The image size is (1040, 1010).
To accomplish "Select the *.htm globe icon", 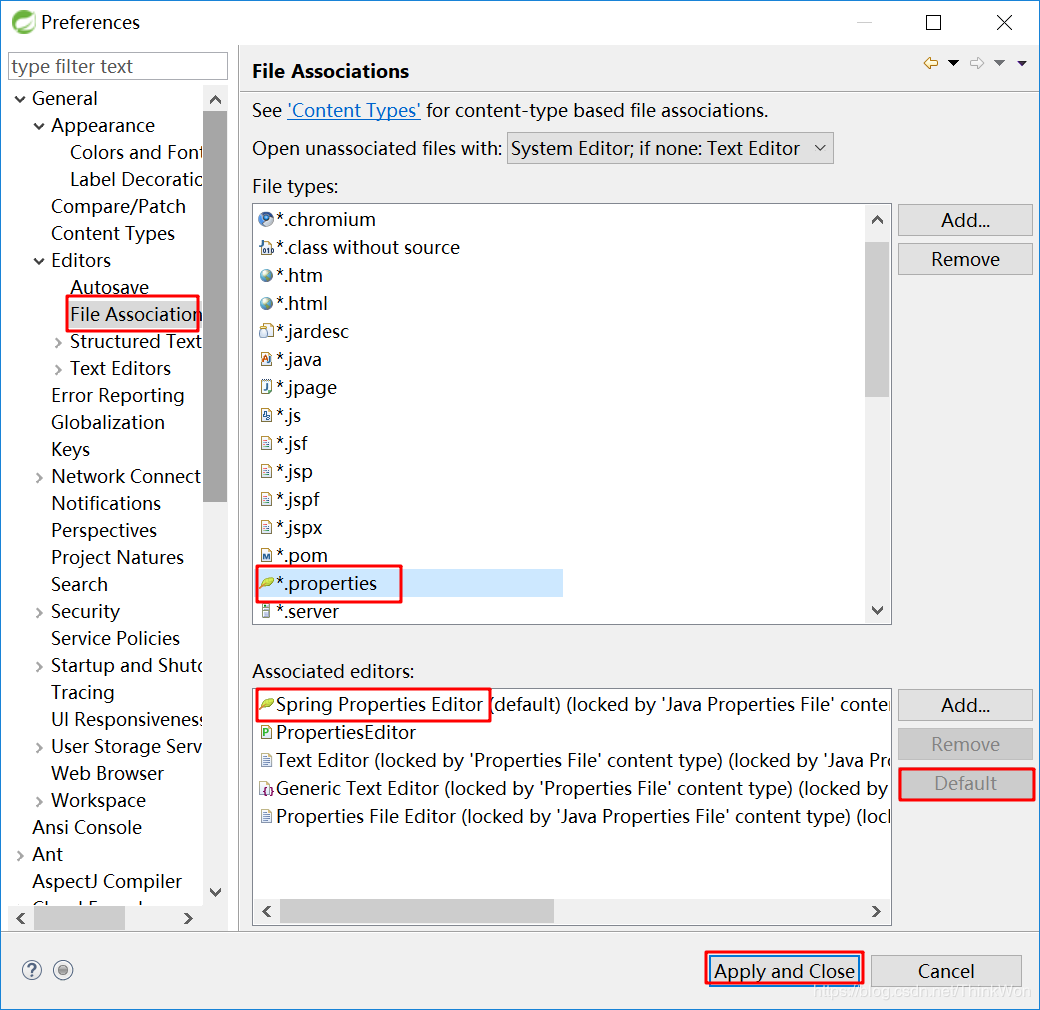I will pos(266,275).
